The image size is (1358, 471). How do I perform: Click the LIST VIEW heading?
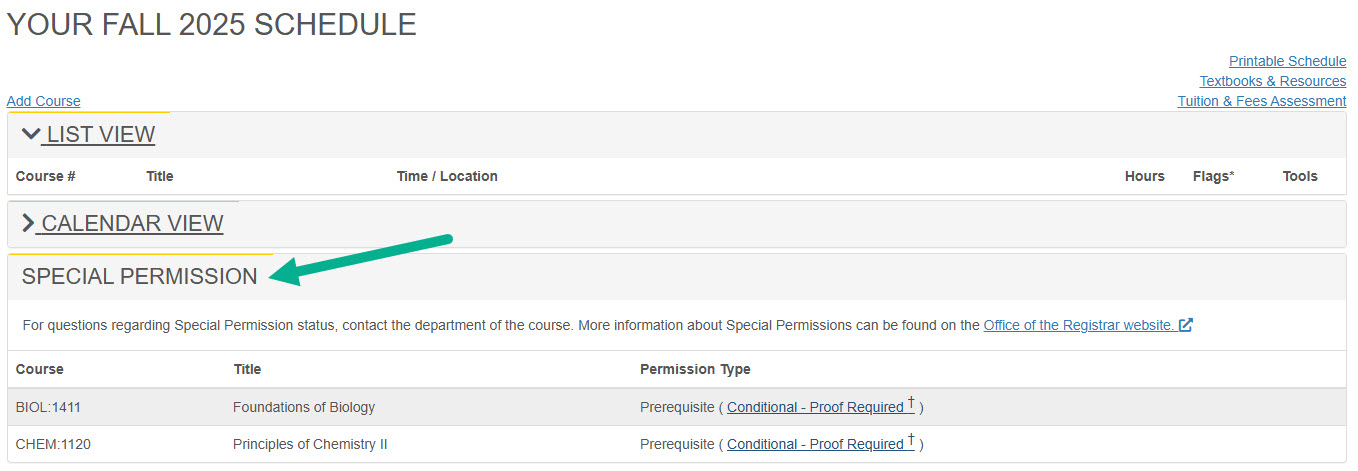point(100,134)
